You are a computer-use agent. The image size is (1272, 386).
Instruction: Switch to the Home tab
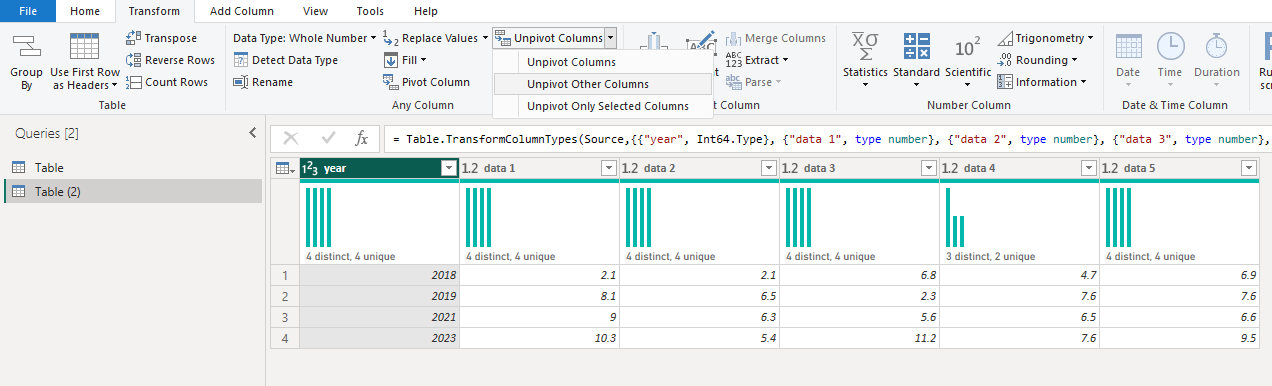(85, 11)
